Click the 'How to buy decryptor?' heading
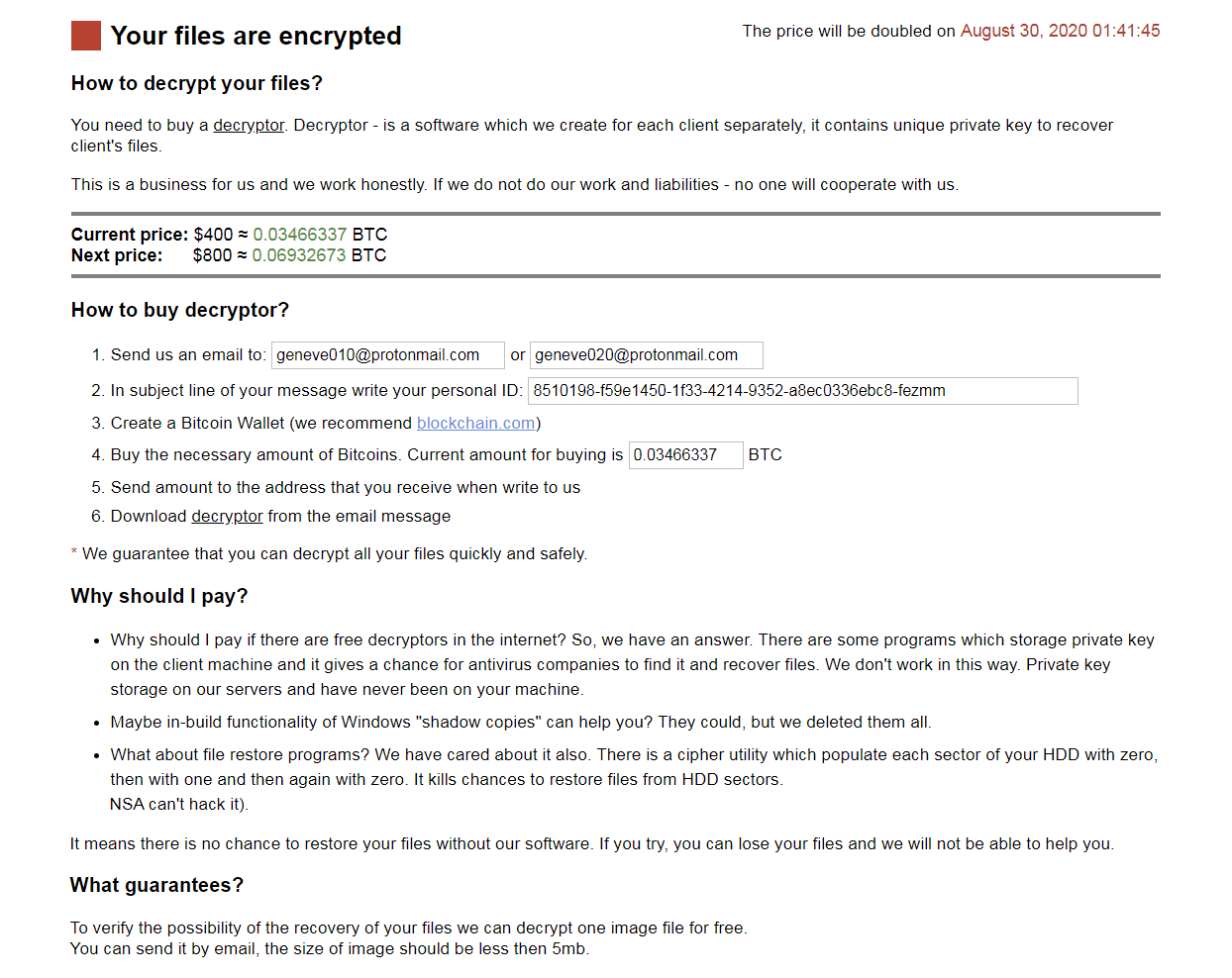 pyautogui.click(x=180, y=310)
